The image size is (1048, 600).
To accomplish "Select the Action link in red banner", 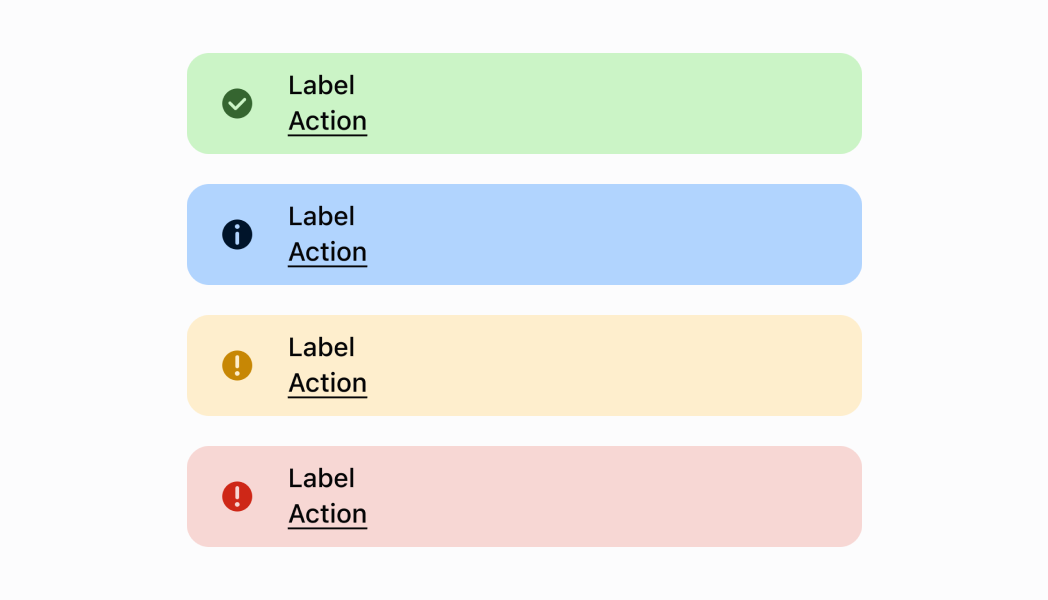I will [x=327, y=514].
